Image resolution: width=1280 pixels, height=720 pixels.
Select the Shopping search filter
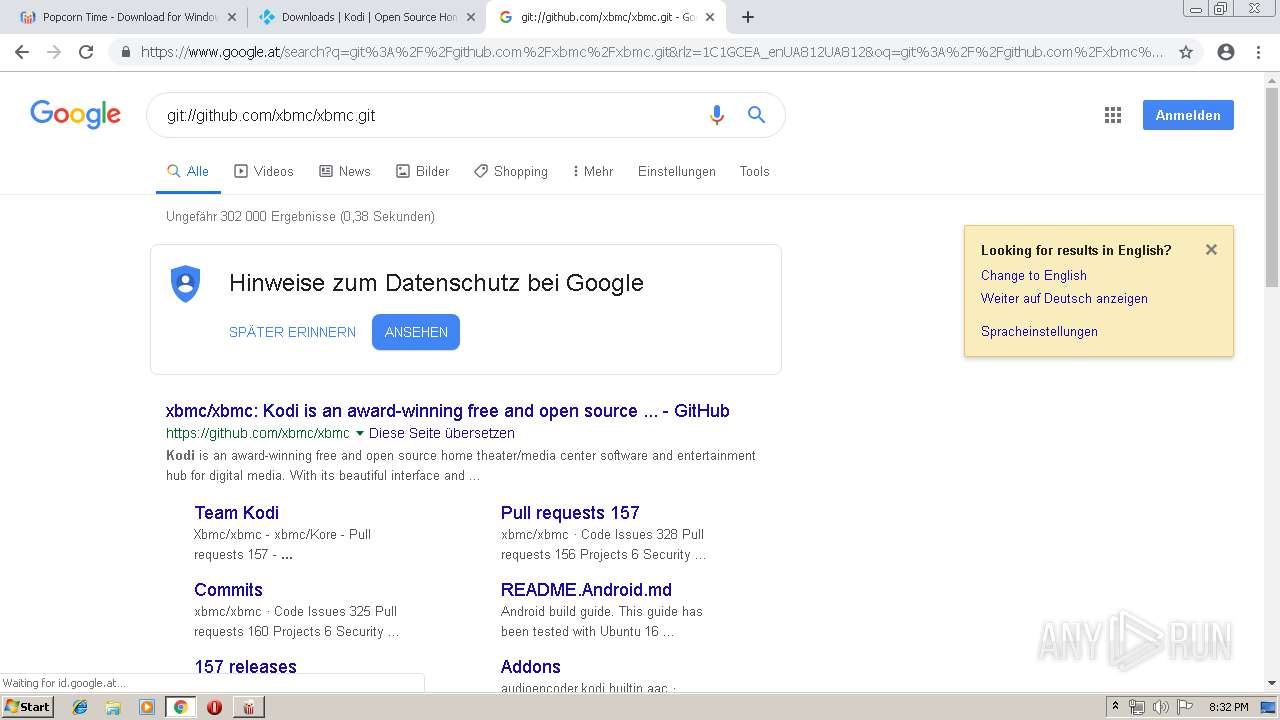(511, 171)
